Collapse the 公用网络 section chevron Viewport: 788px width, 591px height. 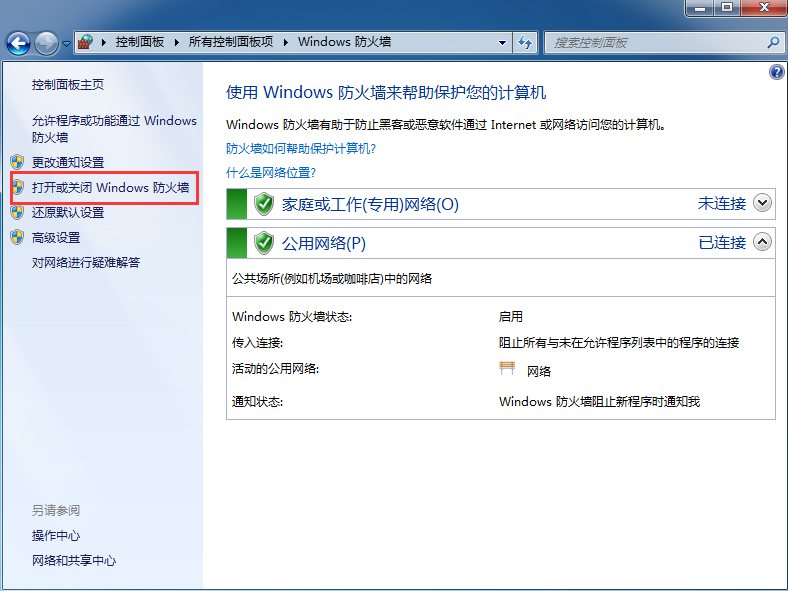coord(762,242)
